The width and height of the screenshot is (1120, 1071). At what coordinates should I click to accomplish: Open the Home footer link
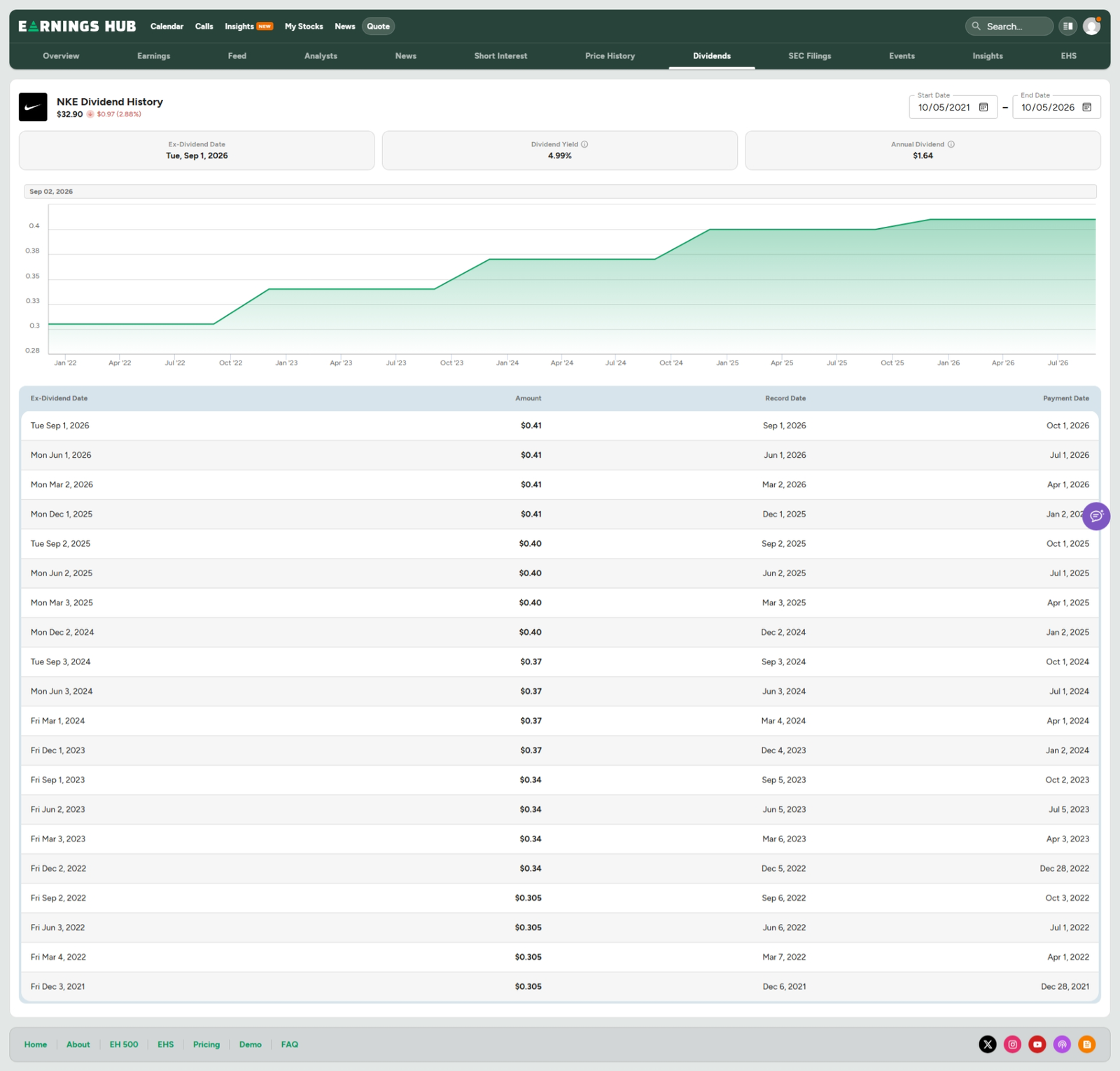pyautogui.click(x=36, y=1044)
